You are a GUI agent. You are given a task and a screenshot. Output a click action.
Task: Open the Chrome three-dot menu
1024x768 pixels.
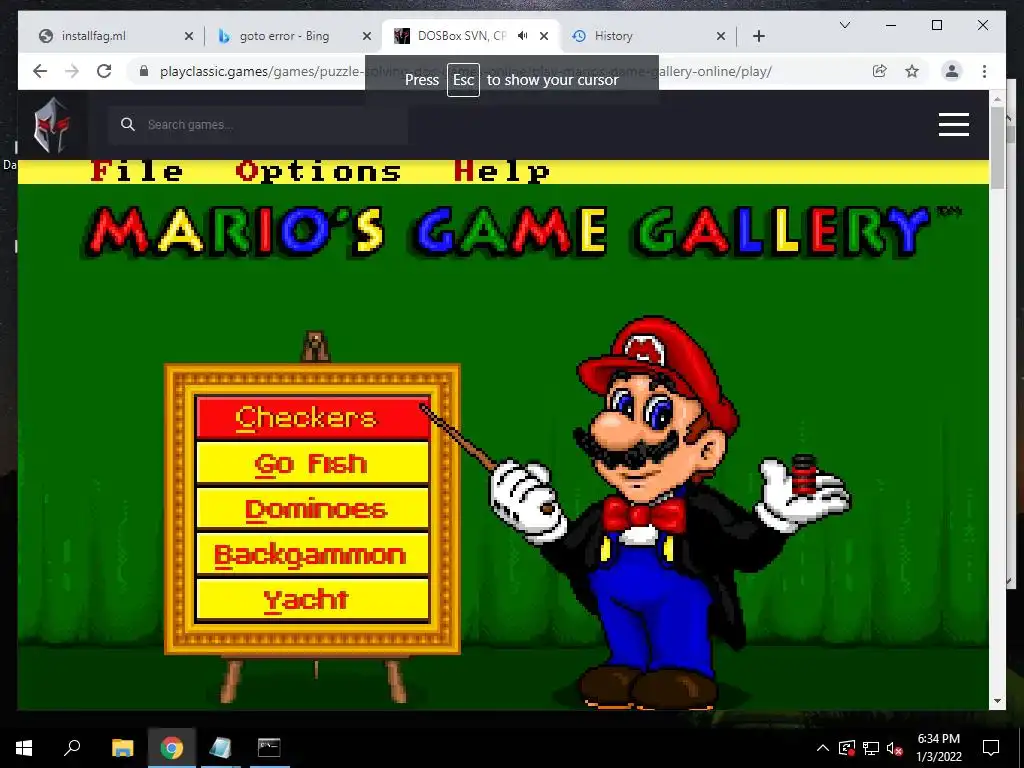point(984,71)
